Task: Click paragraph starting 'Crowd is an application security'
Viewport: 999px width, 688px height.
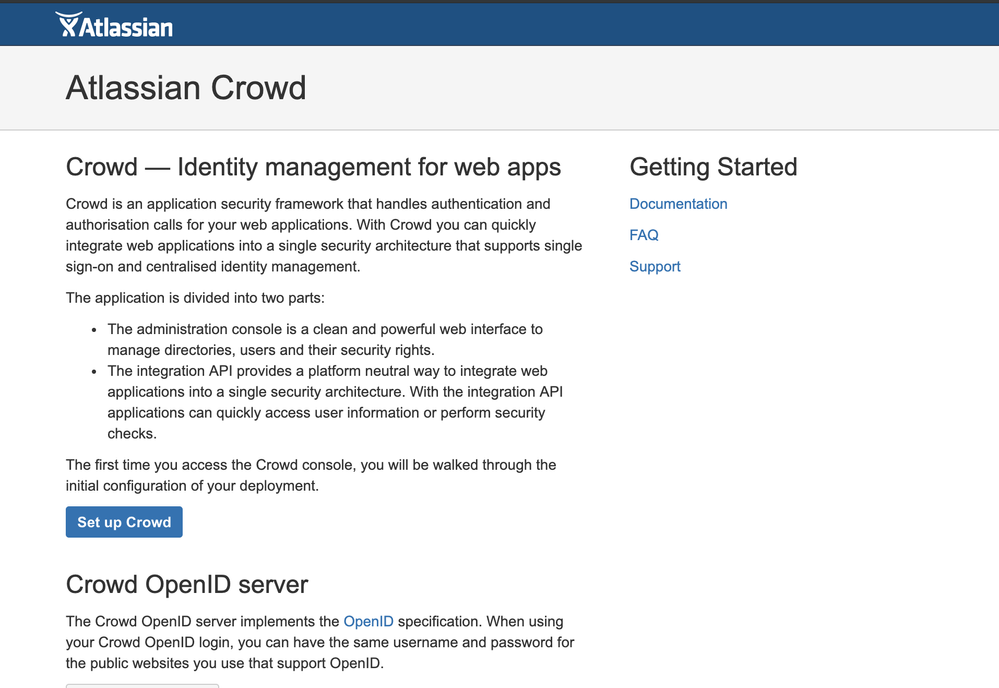Action: [x=324, y=235]
